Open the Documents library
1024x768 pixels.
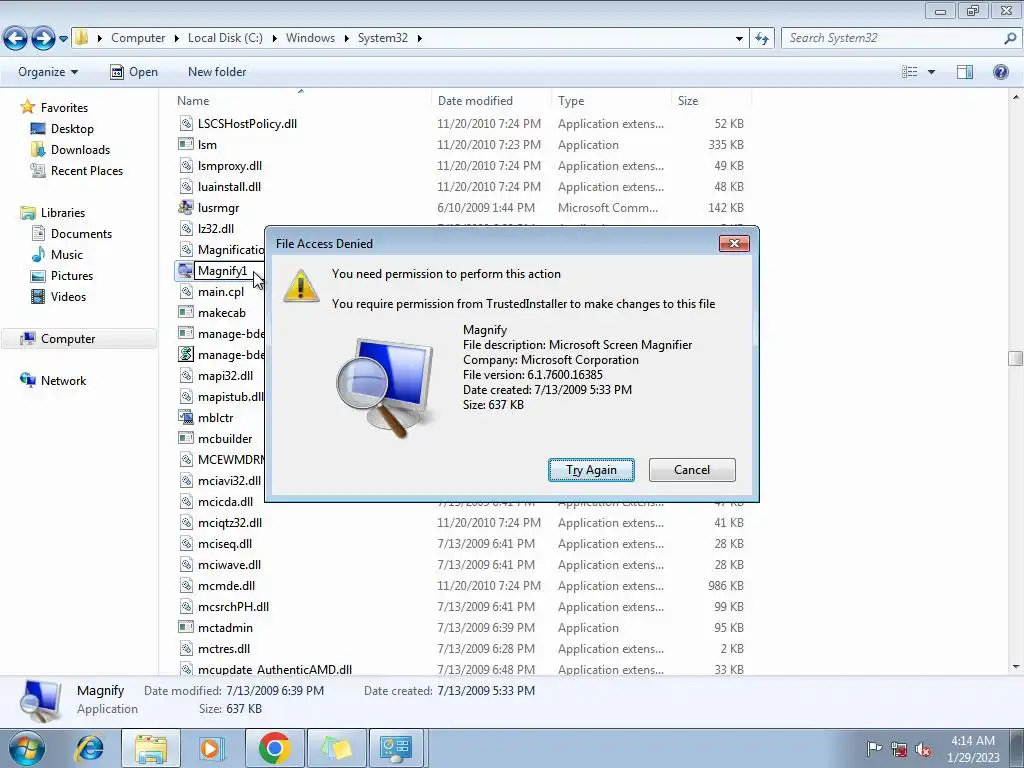81,234
